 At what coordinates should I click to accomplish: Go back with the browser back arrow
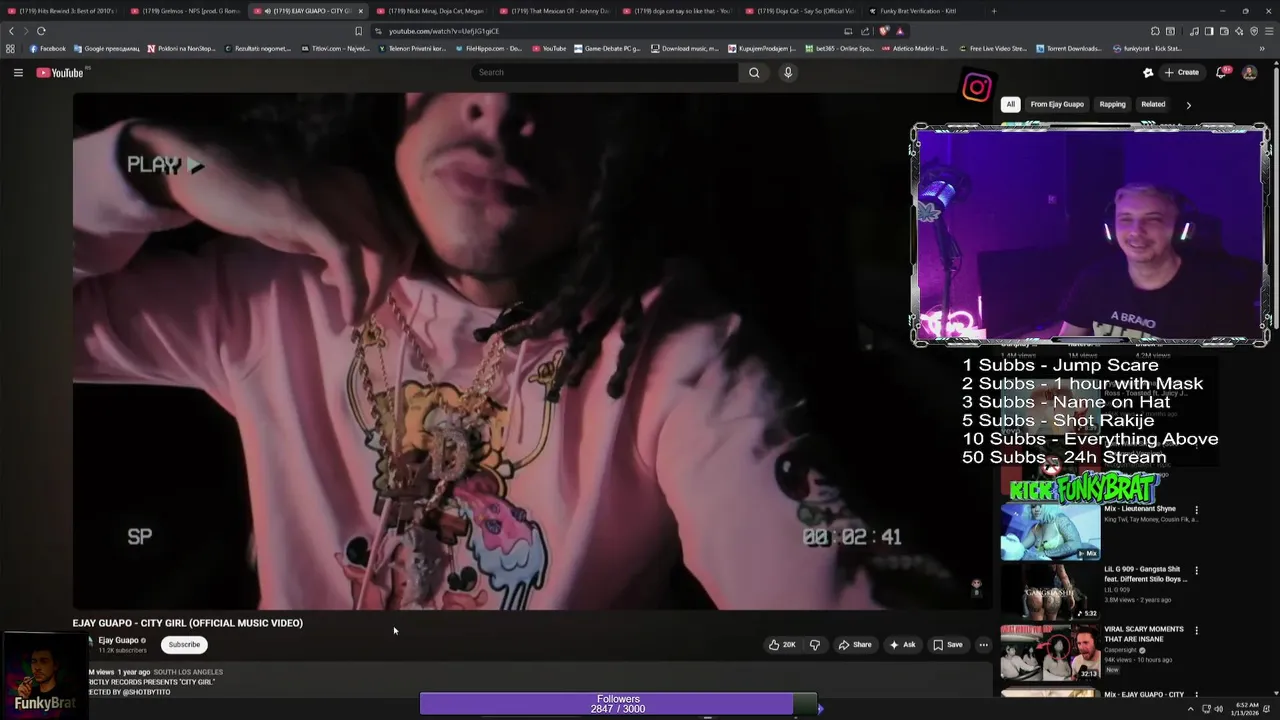point(12,31)
